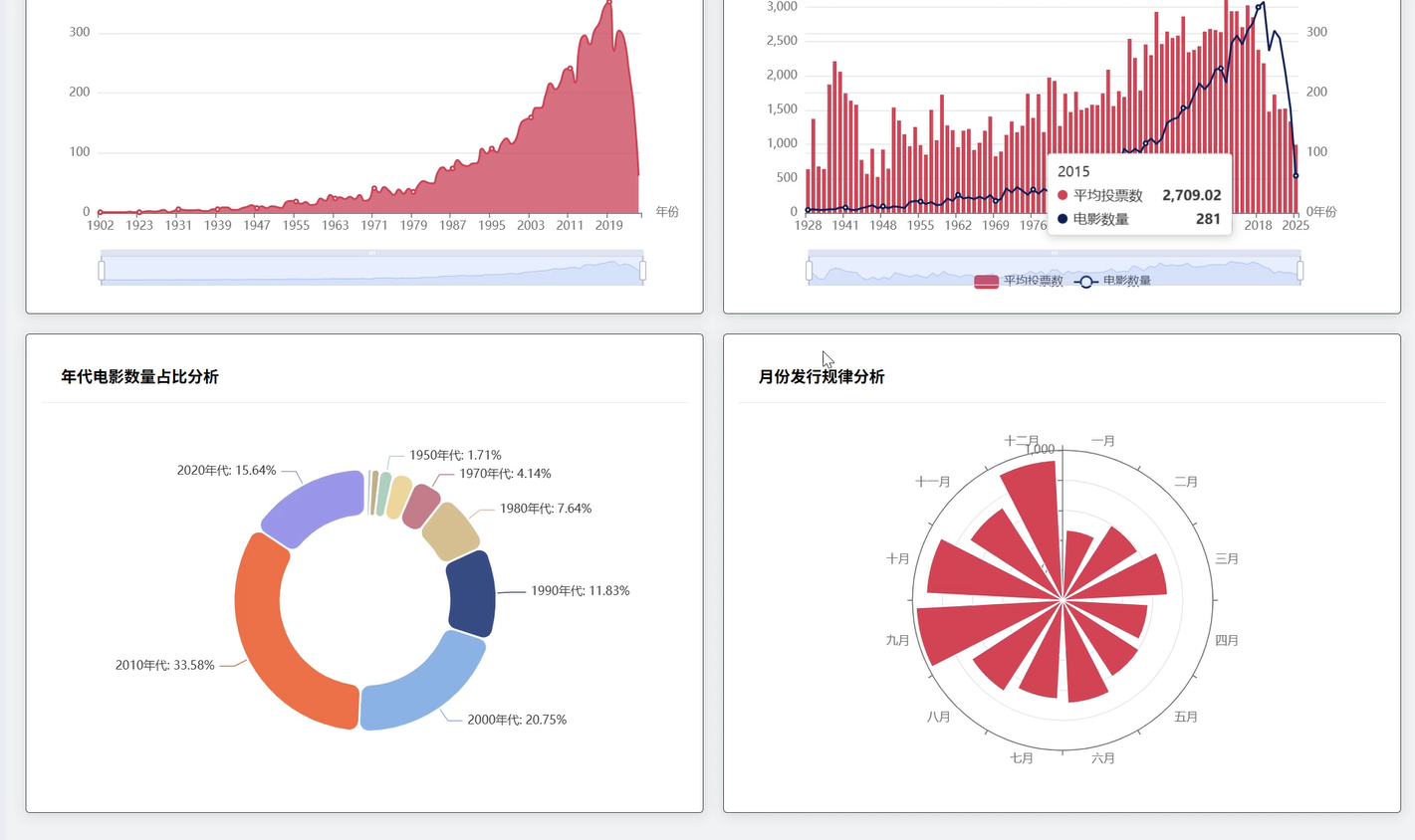Click the chart title 月份发行规律分析
The image size is (1415, 840).
click(822, 376)
